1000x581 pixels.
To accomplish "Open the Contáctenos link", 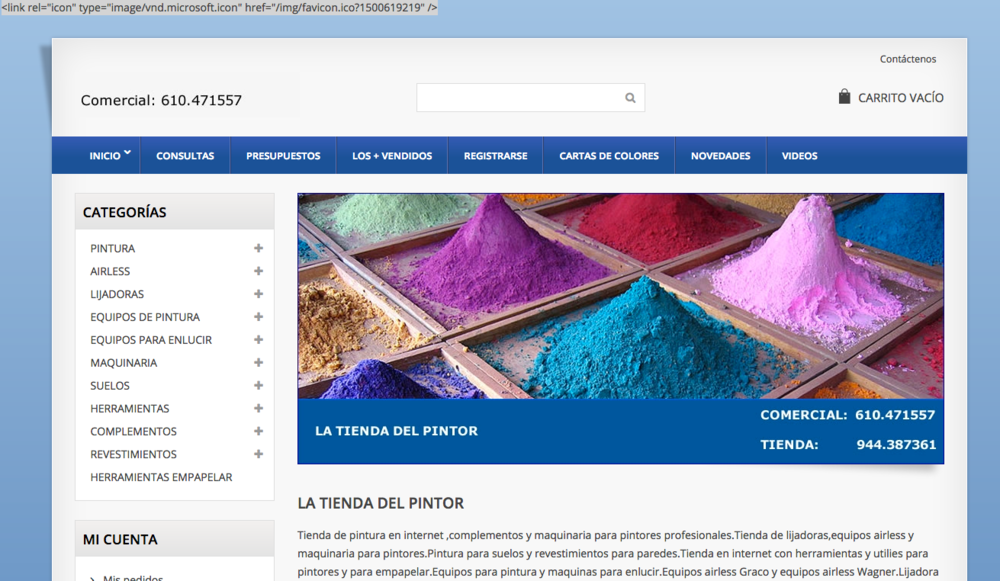I will [x=907, y=58].
